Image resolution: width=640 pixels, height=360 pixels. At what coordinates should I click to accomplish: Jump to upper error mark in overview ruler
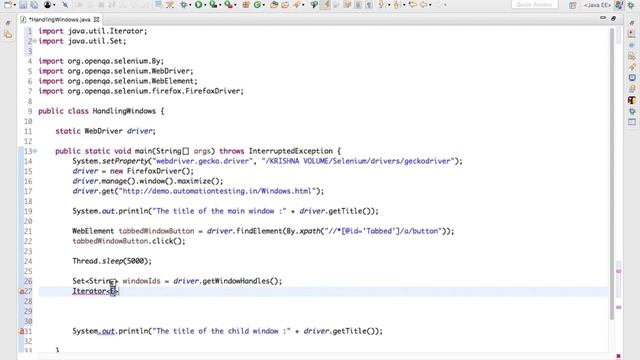(x=618, y=271)
